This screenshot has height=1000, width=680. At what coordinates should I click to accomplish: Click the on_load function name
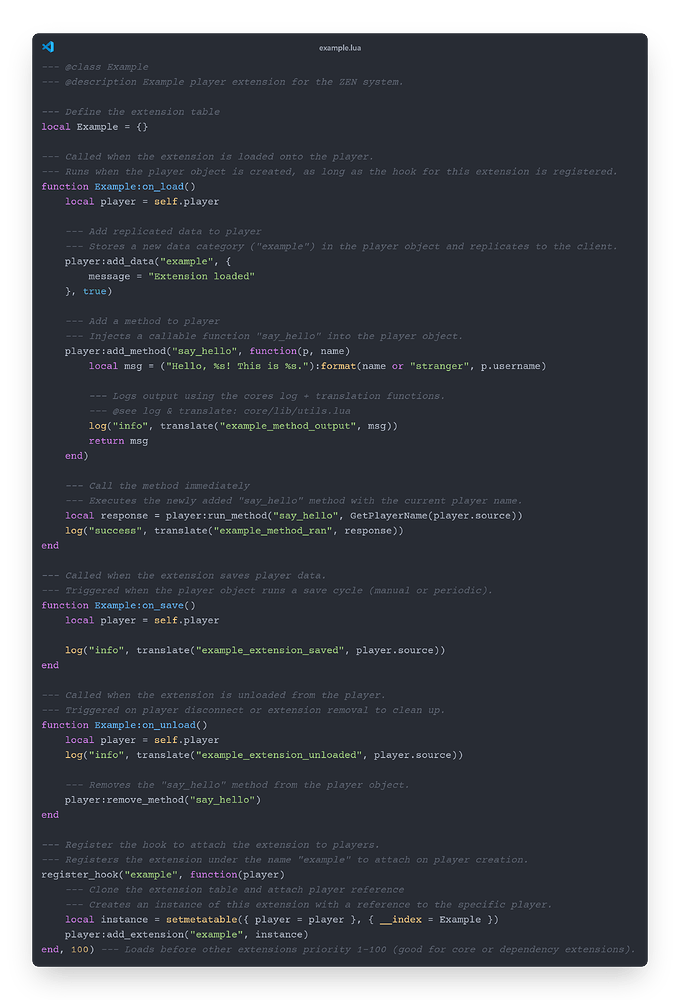160,186
